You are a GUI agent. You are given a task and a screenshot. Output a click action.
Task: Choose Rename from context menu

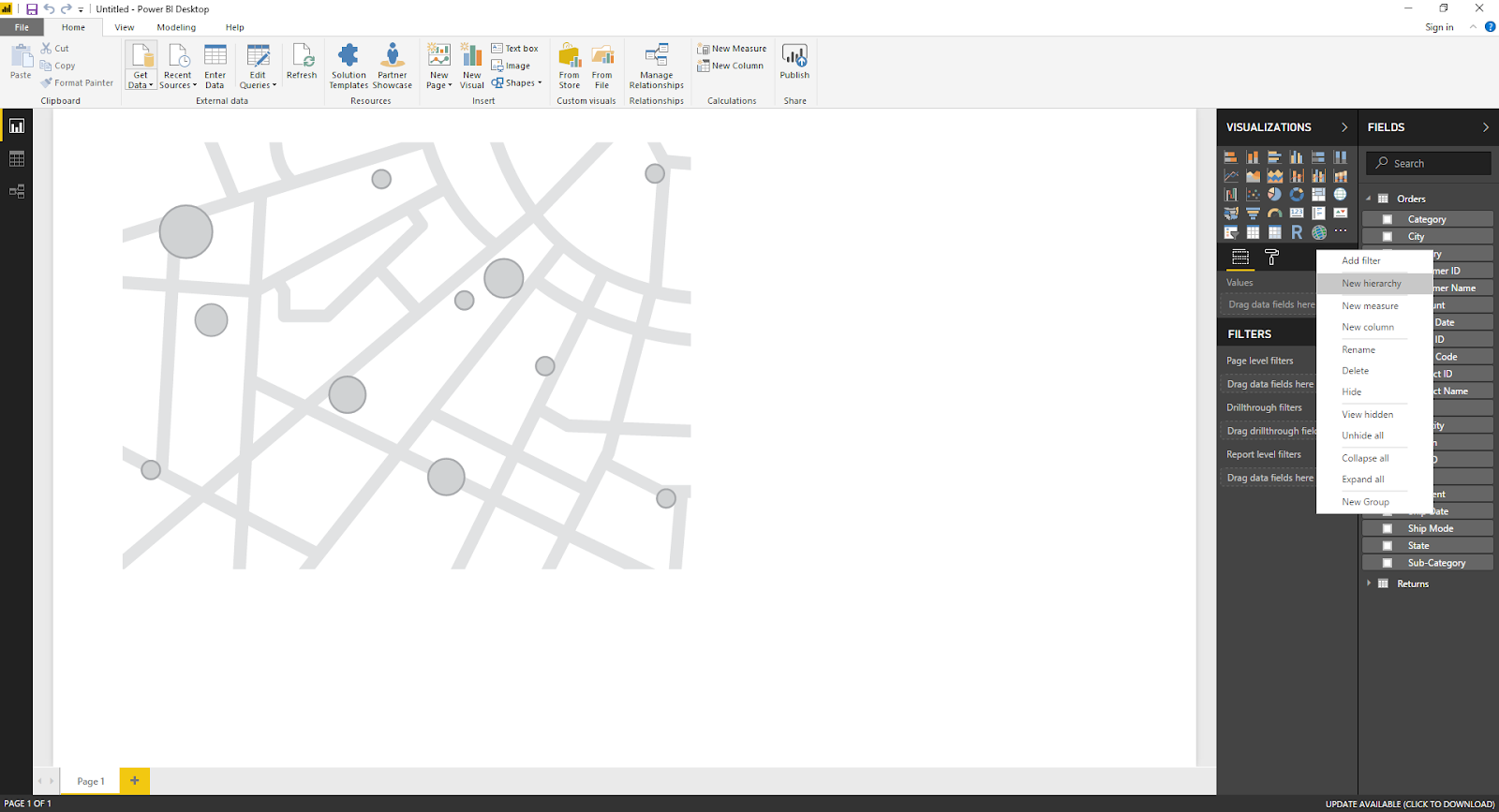click(x=1358, y=349)
